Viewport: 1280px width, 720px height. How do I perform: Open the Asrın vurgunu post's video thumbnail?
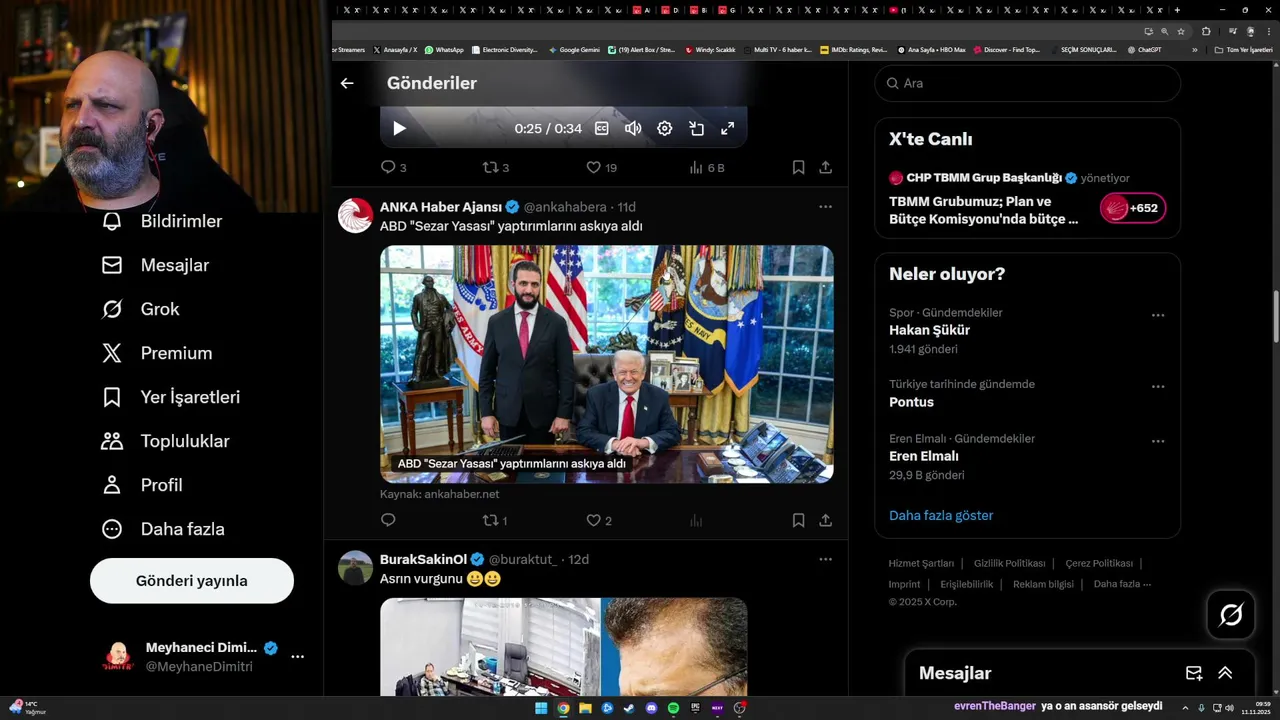coord(563,647)
